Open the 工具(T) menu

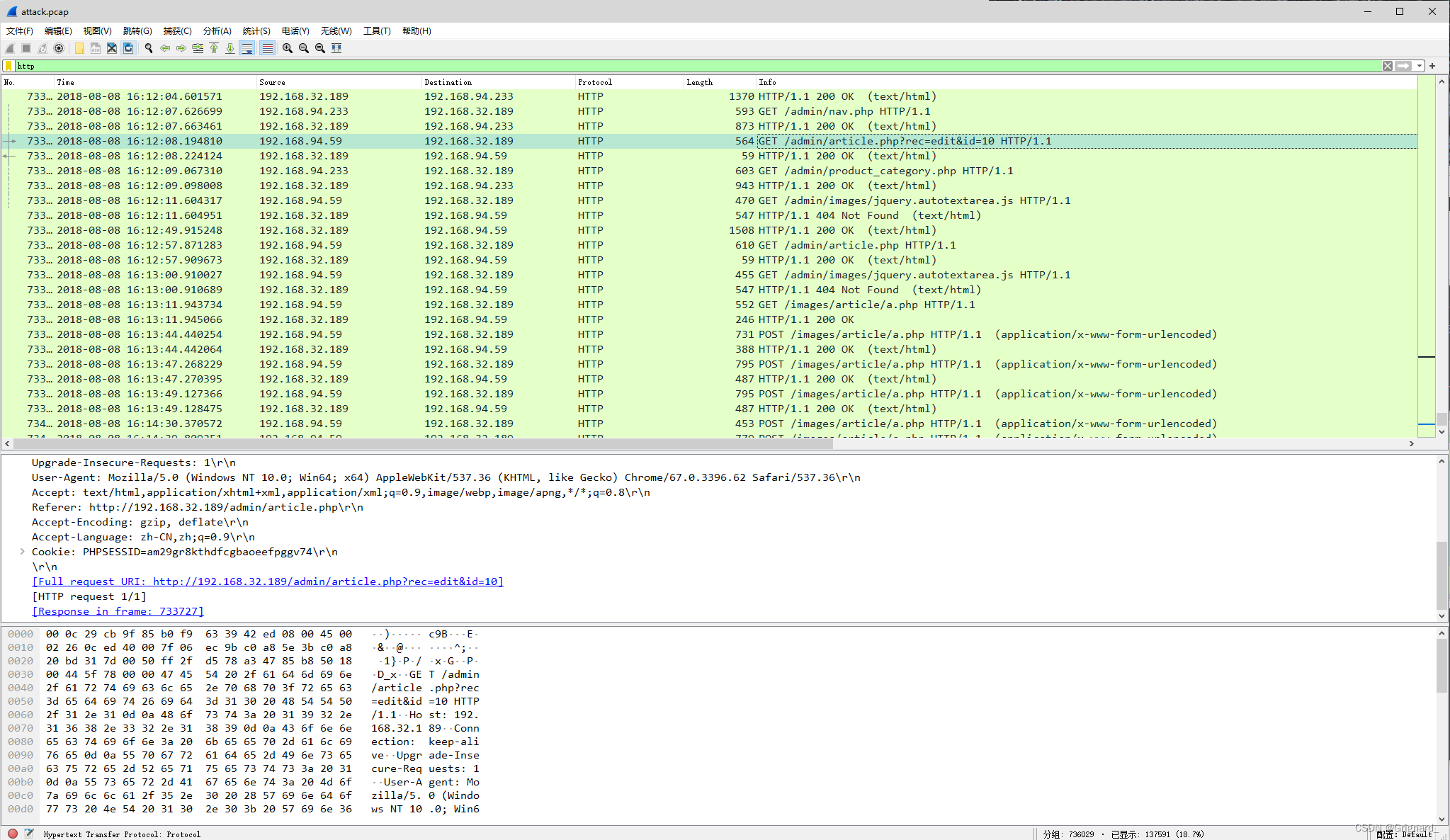377,31
